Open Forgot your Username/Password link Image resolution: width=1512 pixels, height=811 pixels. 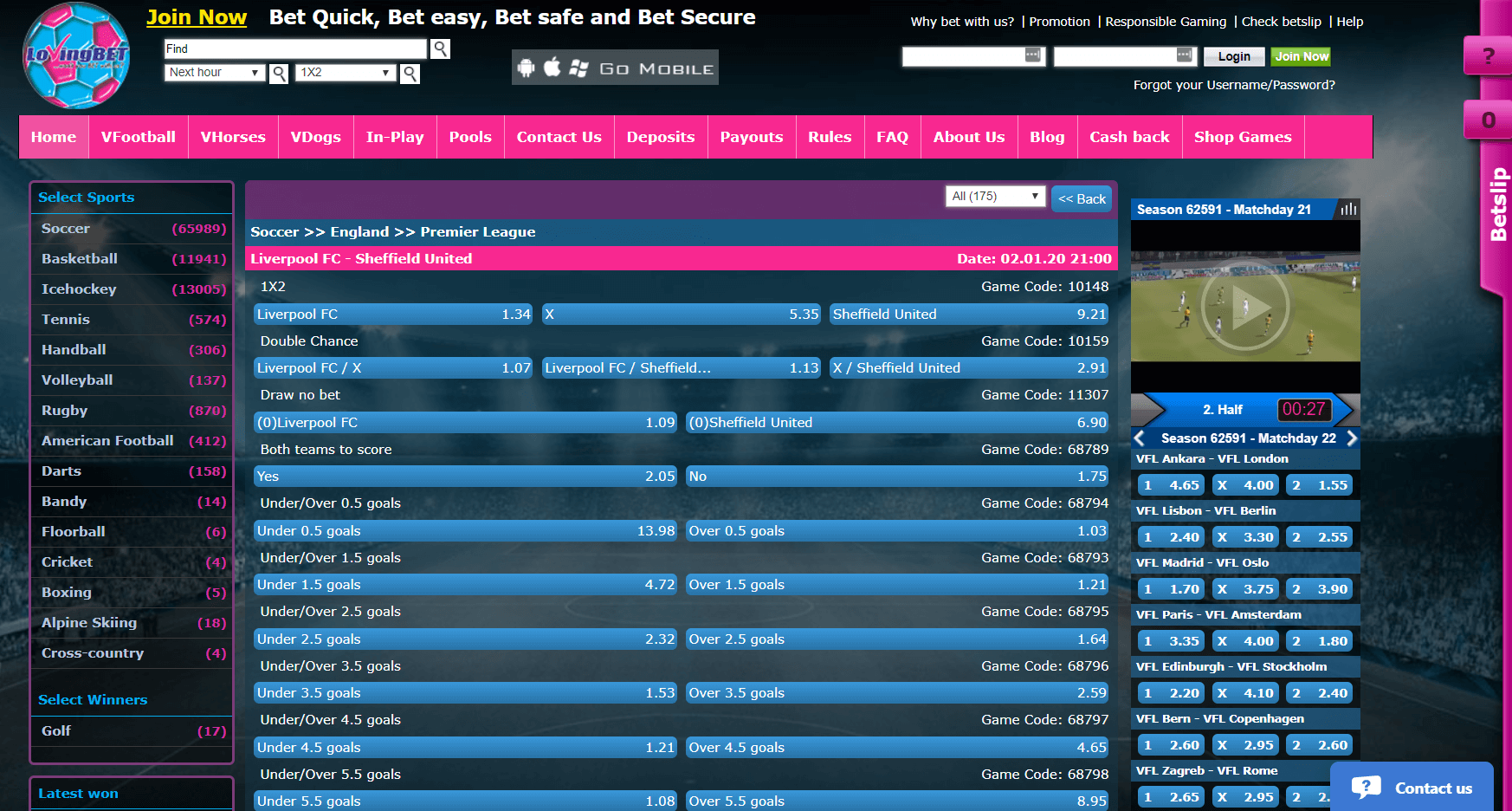[1234, 85]
